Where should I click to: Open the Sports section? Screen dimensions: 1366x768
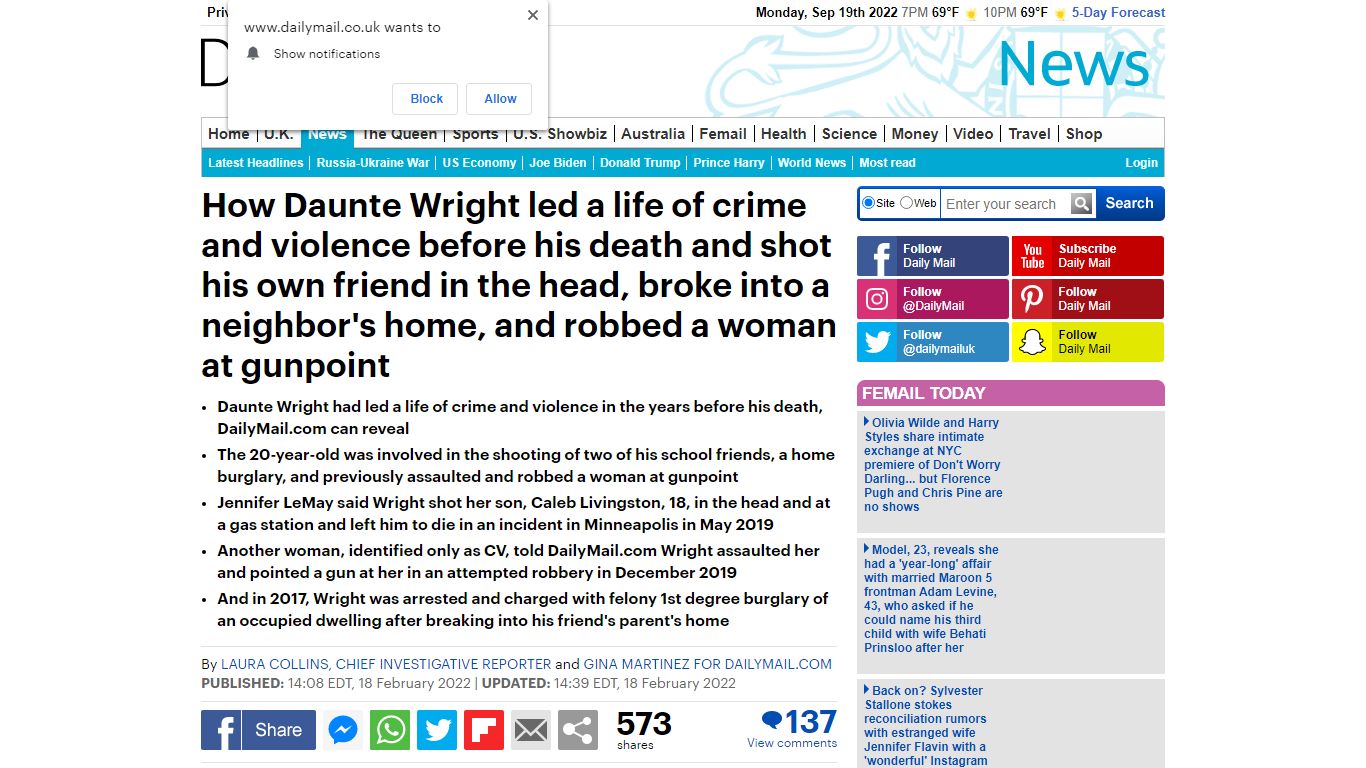475,134
